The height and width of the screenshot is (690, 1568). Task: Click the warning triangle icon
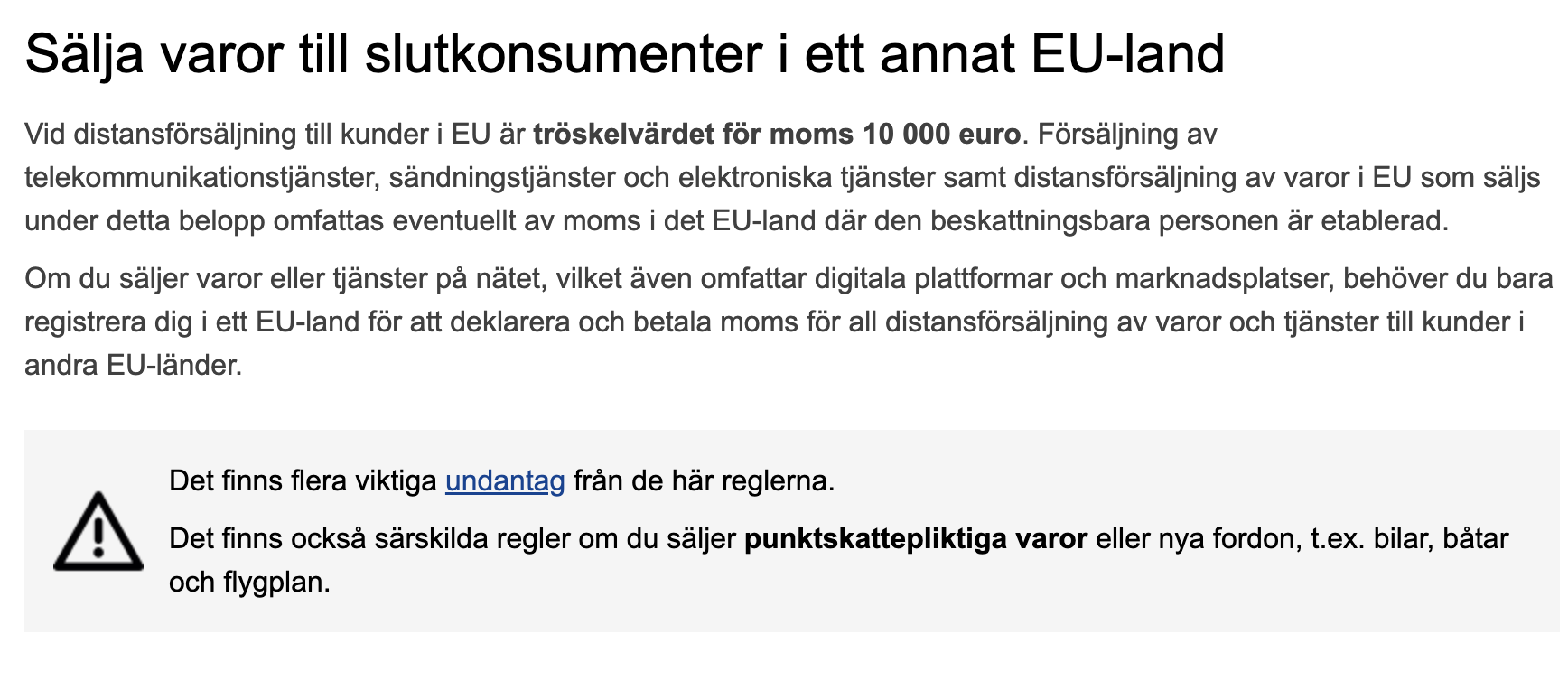[x=98, y=532]
